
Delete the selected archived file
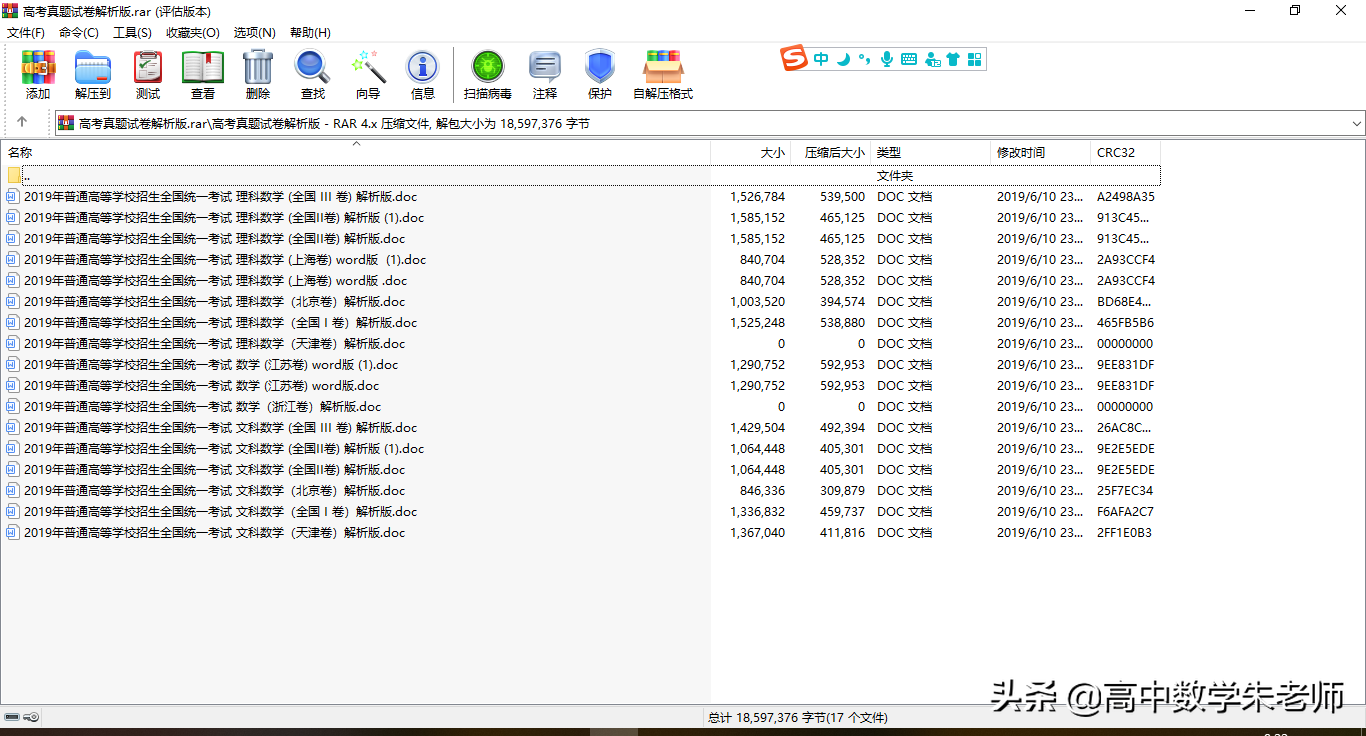coord(257,74)
